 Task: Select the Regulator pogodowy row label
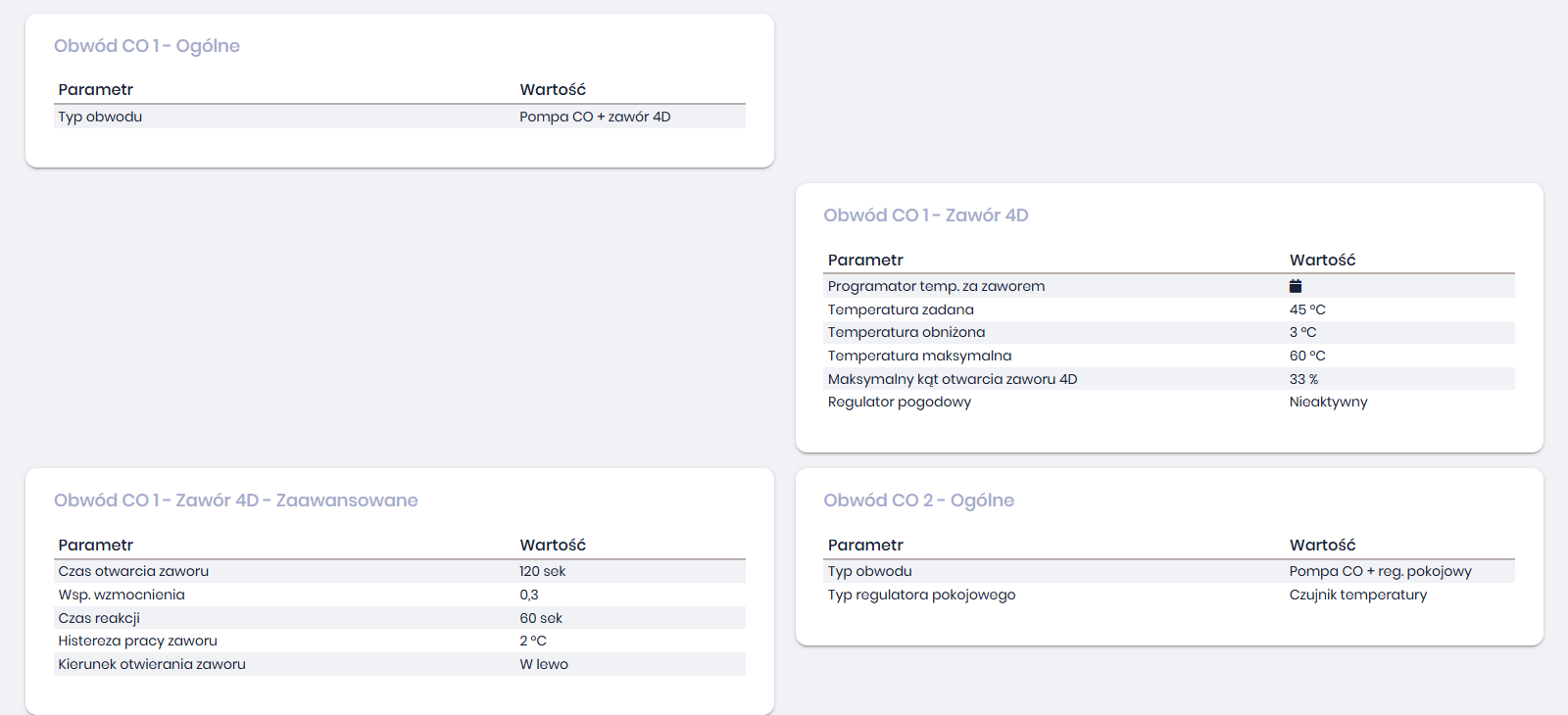point(899,402)
